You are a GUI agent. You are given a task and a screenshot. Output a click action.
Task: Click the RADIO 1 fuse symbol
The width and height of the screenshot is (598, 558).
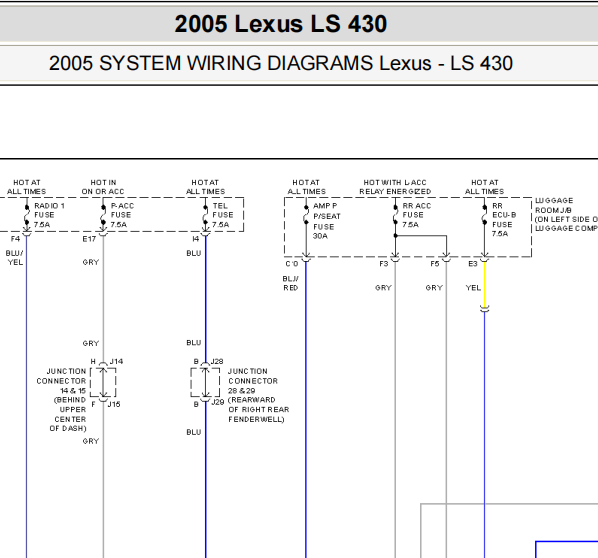point(27,215)
